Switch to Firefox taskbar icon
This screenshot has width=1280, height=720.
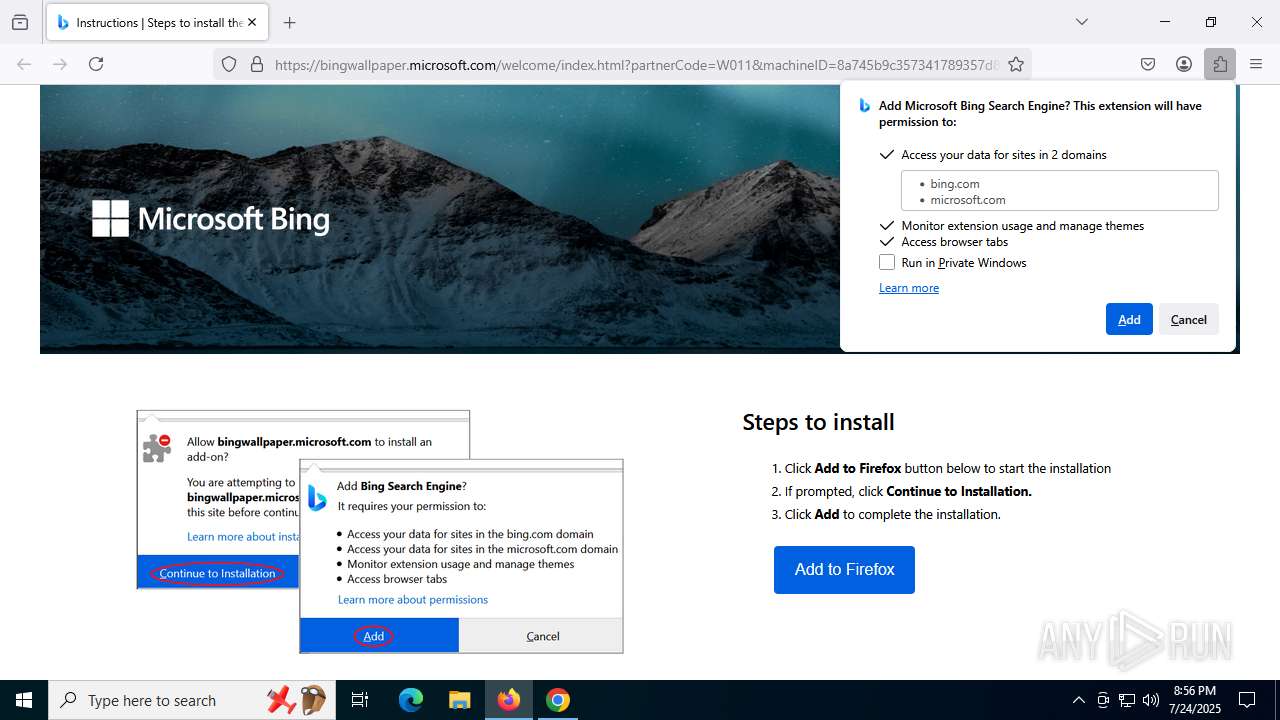[509, 700]
